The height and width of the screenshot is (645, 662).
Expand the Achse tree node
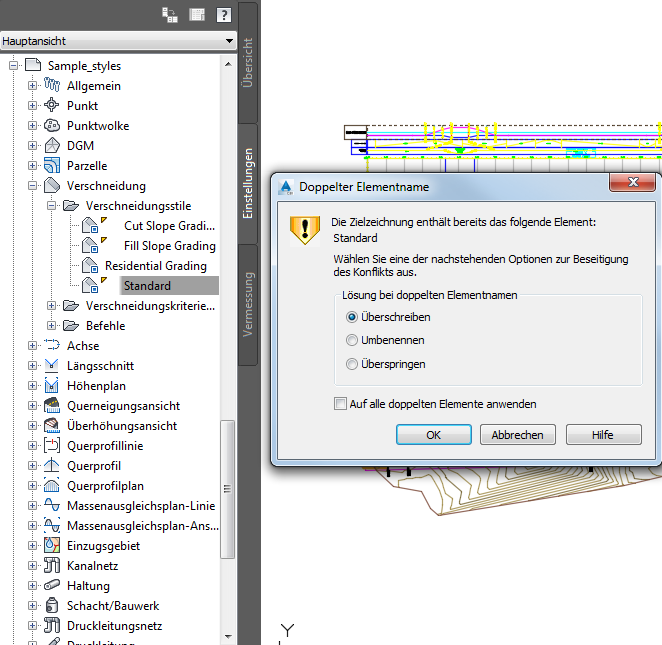pyautogui.click(x=33, y=345)
